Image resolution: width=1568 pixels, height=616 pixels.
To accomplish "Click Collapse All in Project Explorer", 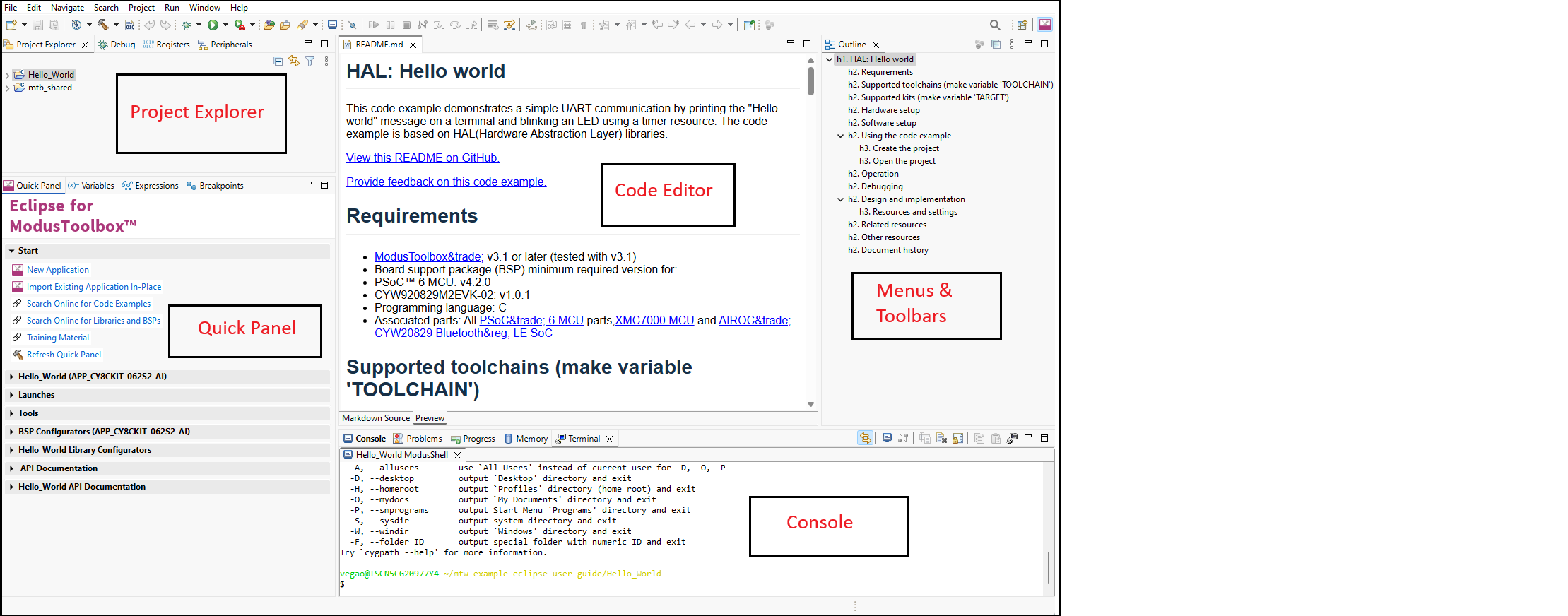I will coord(278,61).
